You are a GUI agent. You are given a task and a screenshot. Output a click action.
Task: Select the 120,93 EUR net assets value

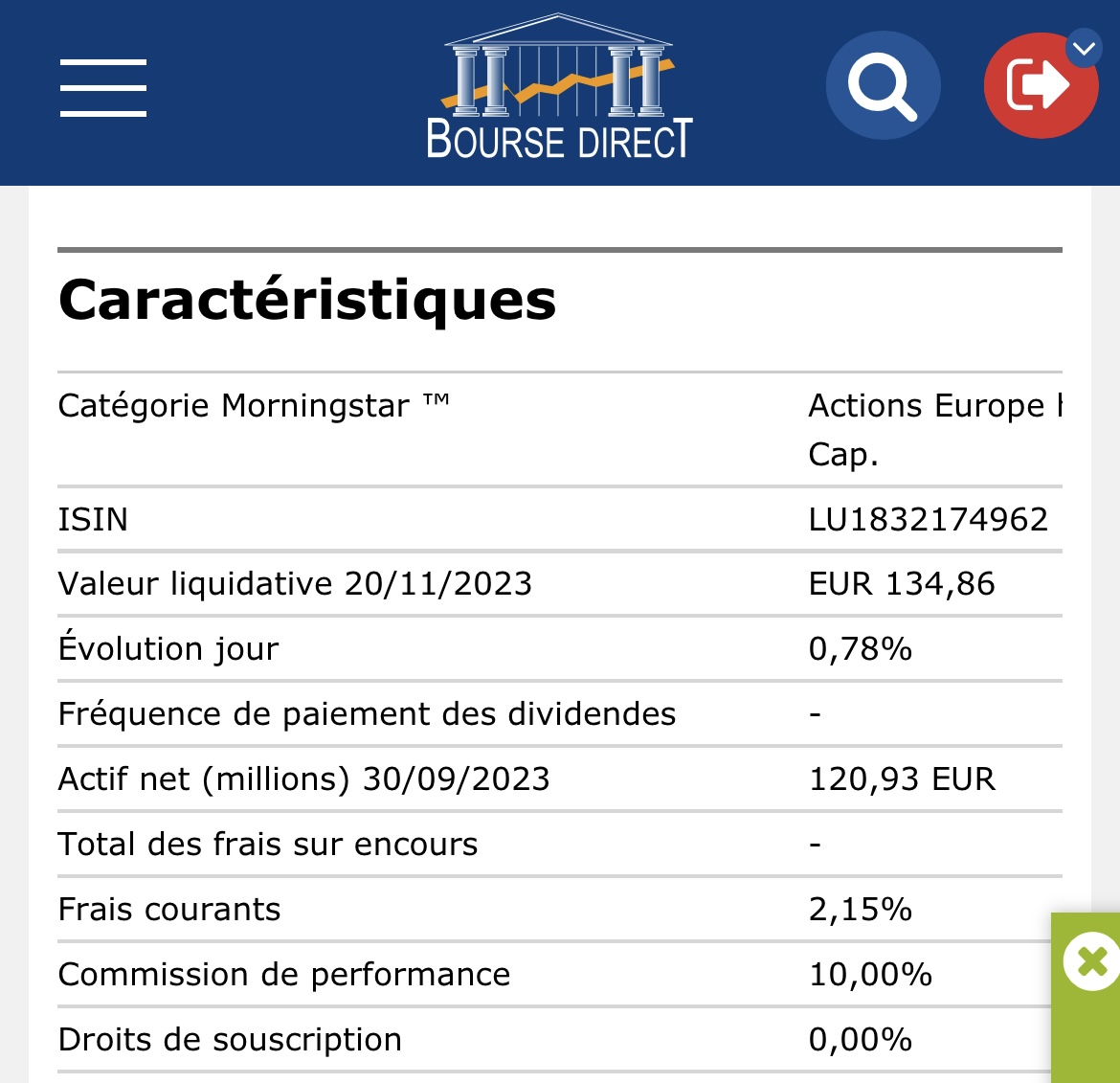(902, 778)
